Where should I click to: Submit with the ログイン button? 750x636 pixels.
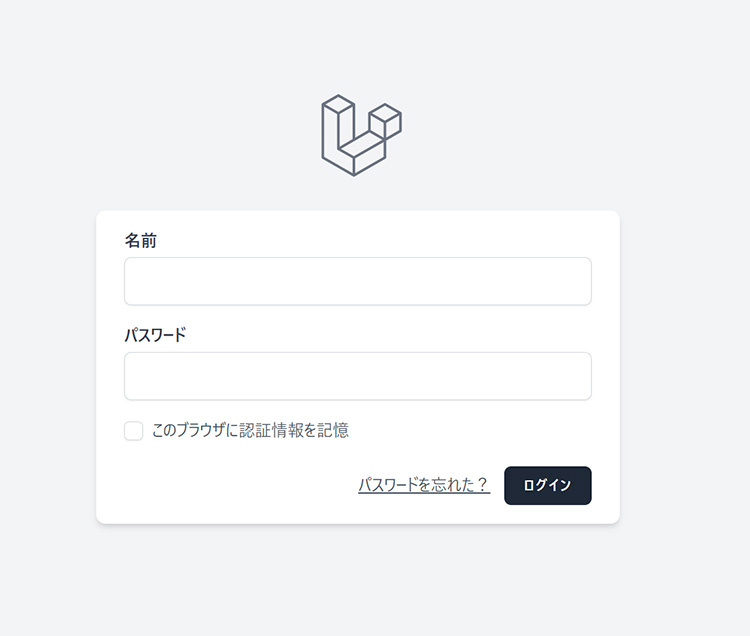tap(548, 485)
